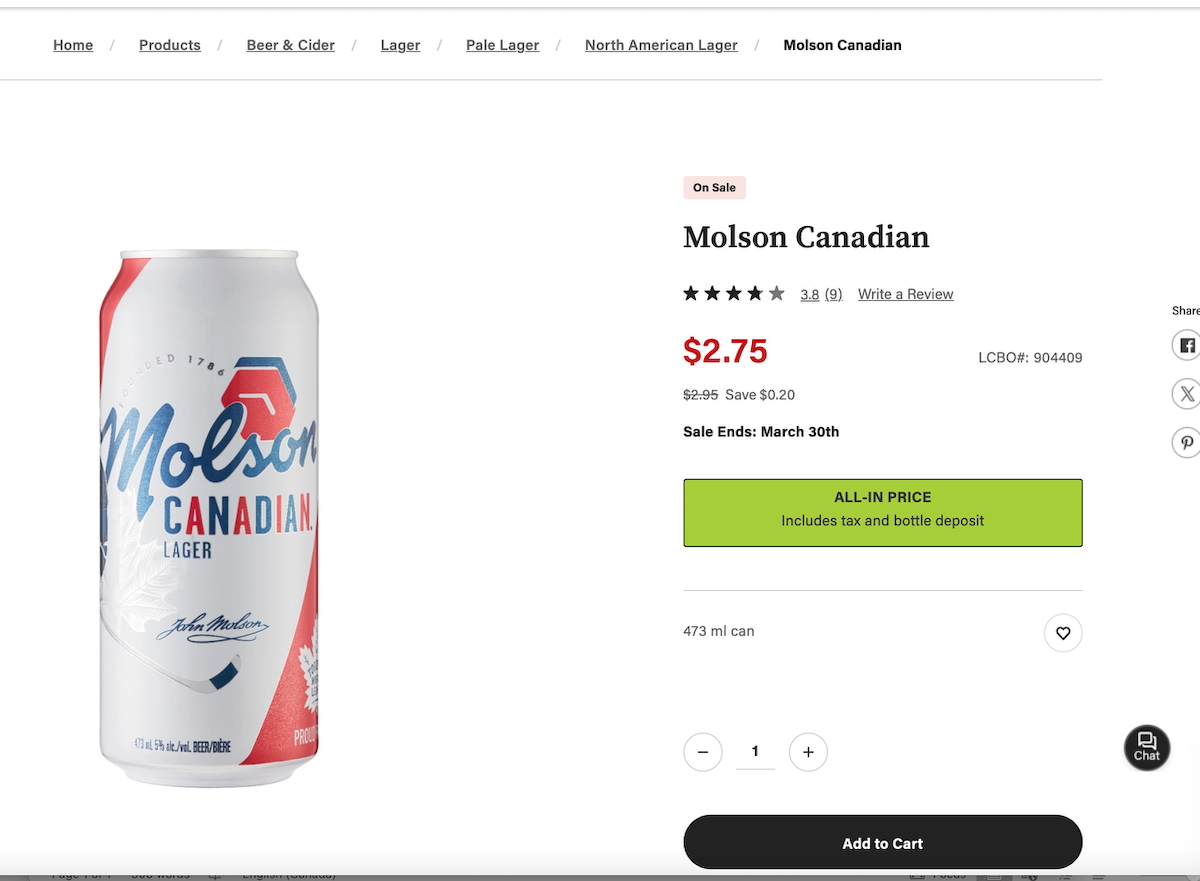The width and height of the screenshot is (1200, 881).
Task: Share the product on Facebook
Action: (x=1186, y=346)
